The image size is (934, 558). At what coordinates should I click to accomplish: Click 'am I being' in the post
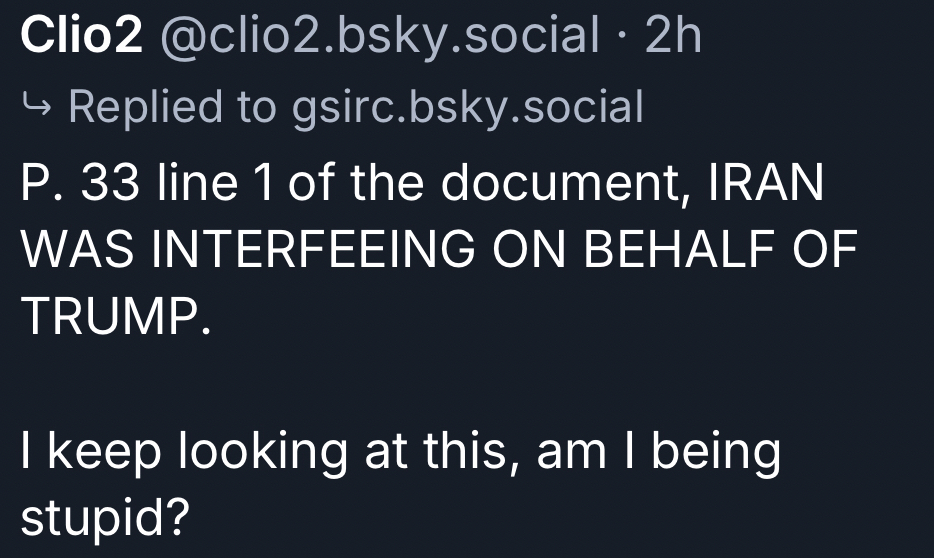[658, 452]
